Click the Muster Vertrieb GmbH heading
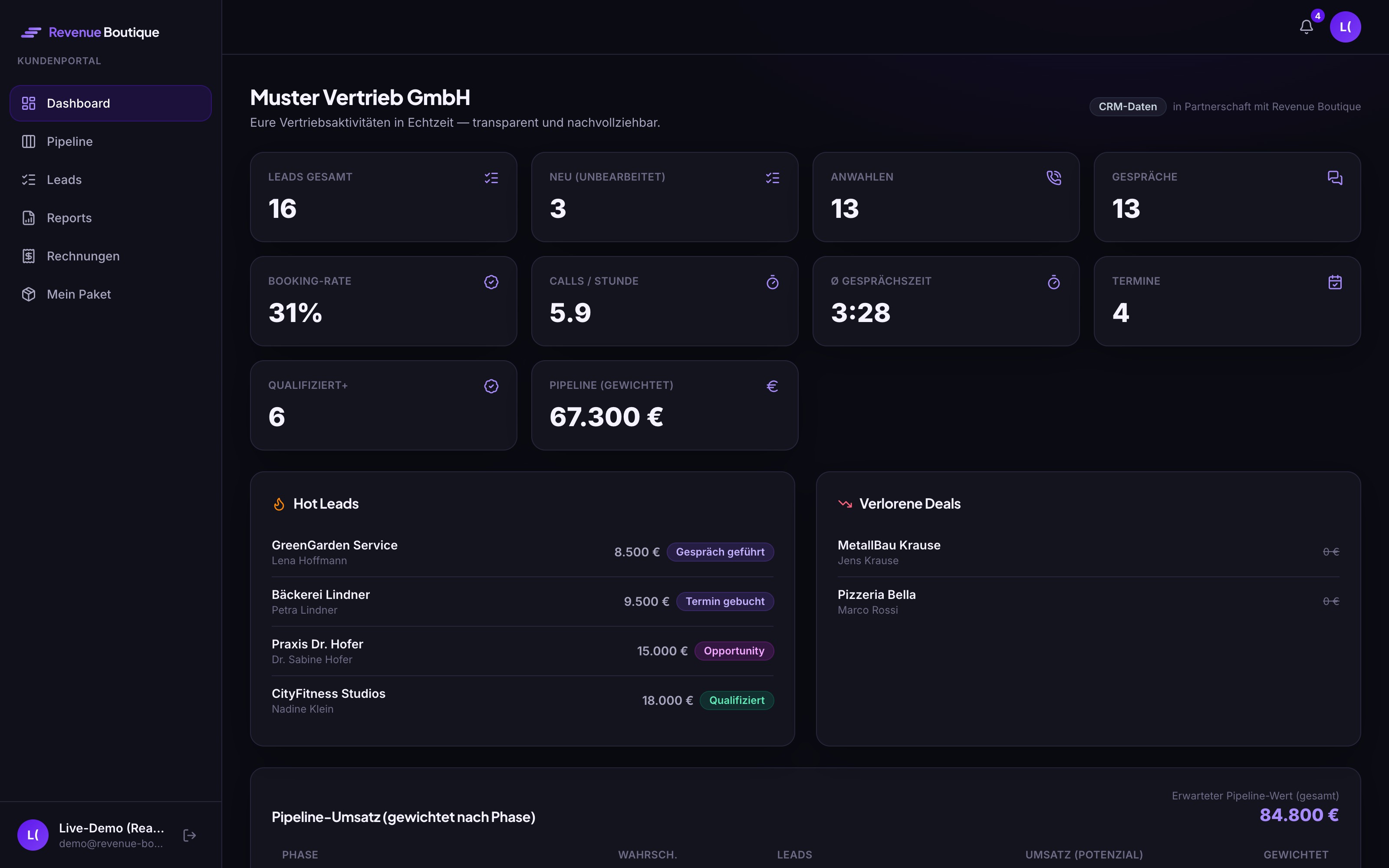 (x=360, y=98)
